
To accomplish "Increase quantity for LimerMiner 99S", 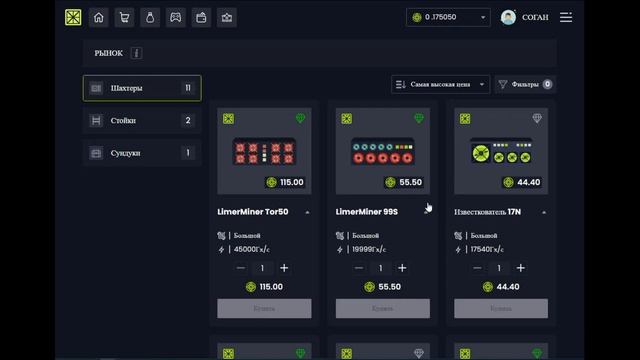I will [x=402, y=268].
